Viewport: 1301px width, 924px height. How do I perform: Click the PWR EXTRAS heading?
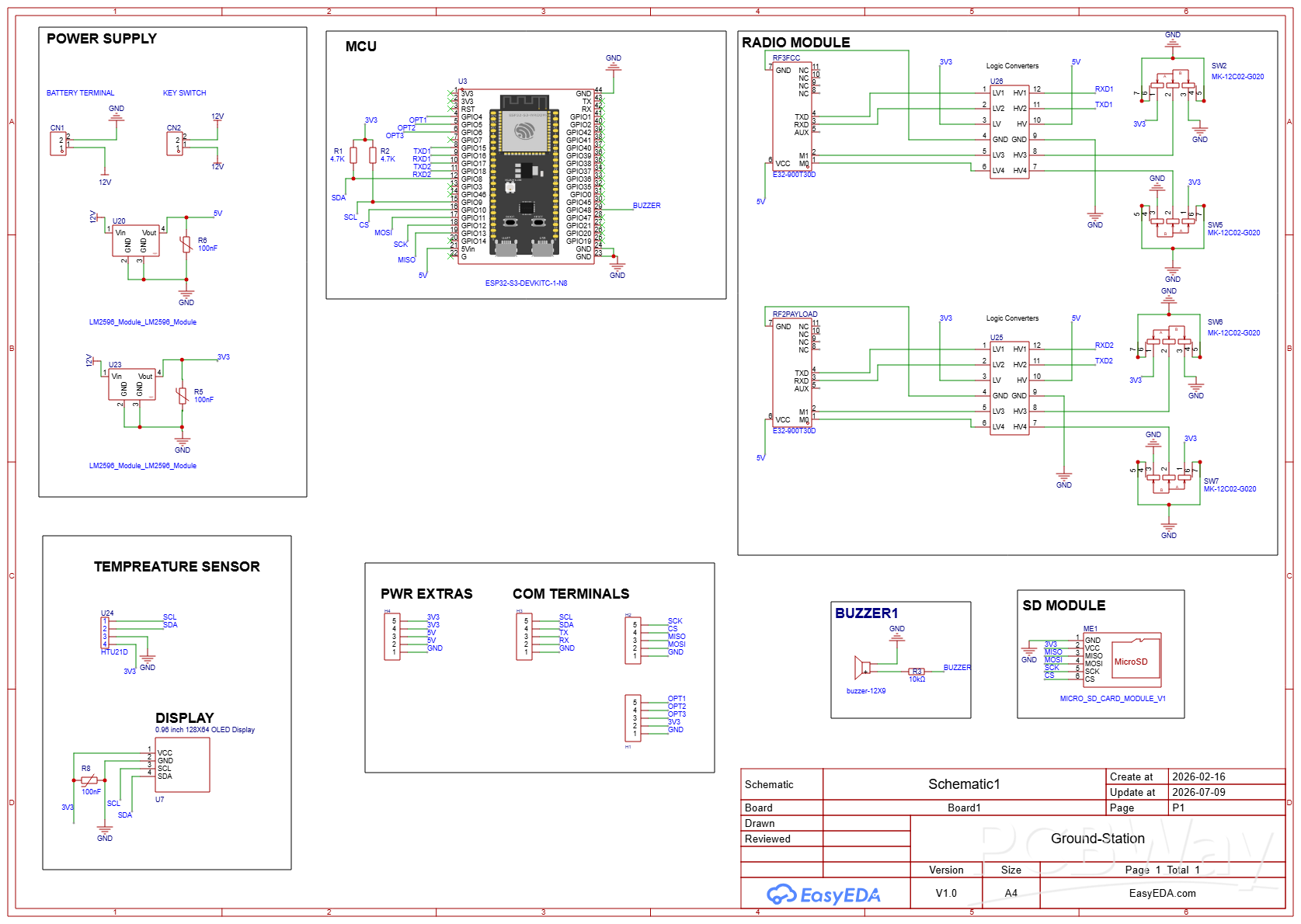point(426,594)
